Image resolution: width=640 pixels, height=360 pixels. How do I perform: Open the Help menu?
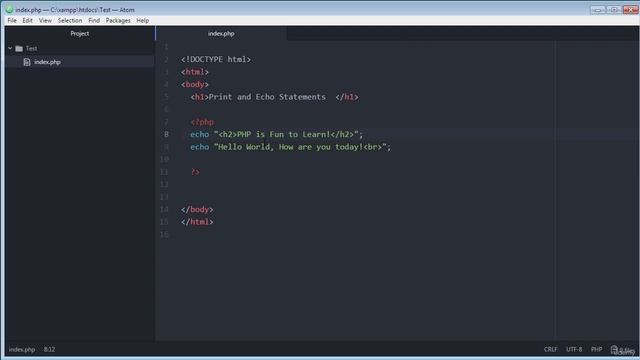(x=142, y=20)
